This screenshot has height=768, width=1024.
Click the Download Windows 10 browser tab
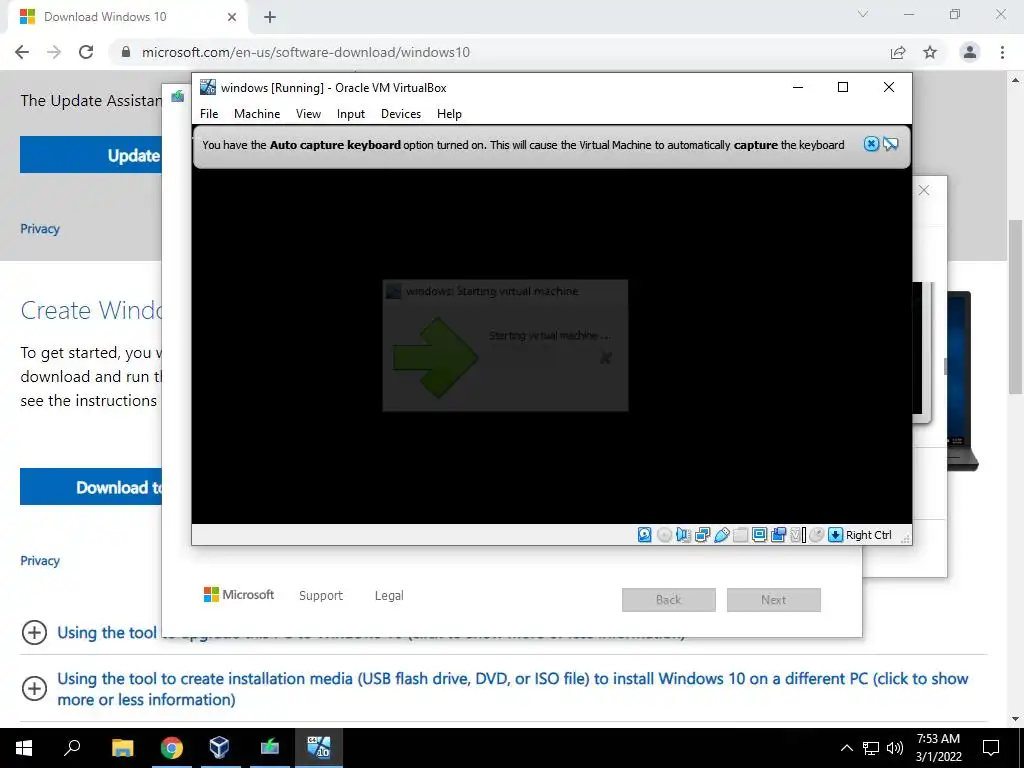tap(127, 17)
